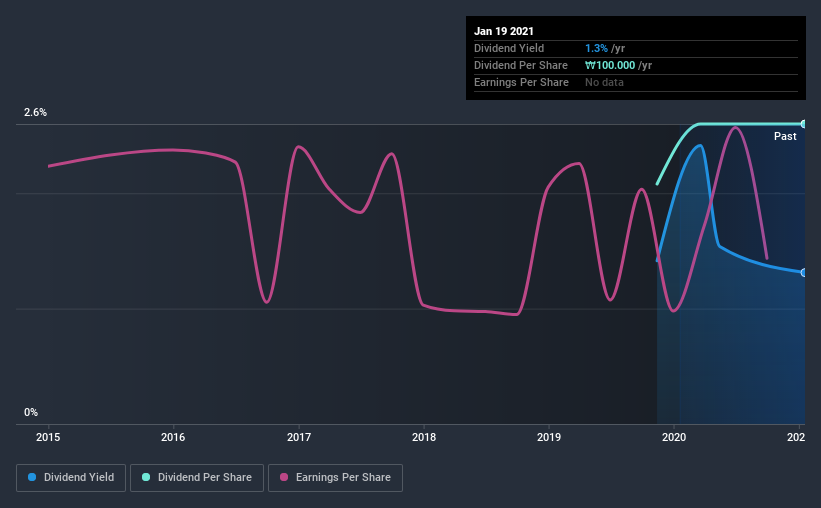The height and width of the screenshot is (508, 821).
Task: Click the 'Jan 19 2021' tooltip date
Action: click(504, 31)
